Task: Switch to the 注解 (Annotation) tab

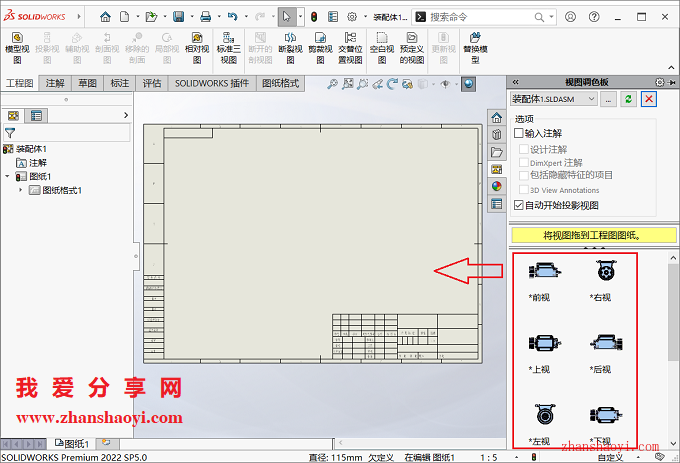Action: tap(55, 83)
